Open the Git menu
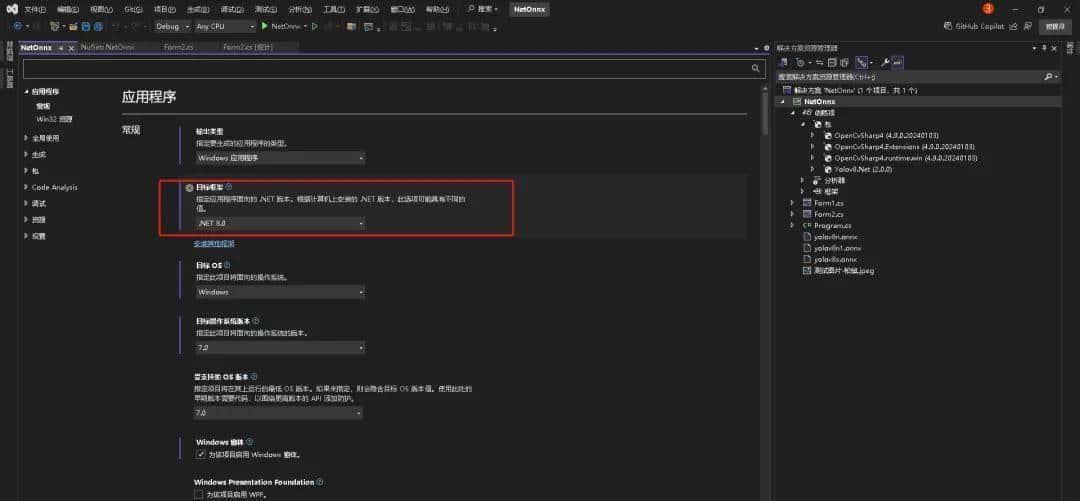The image size is (1080, 501). click(x=133, y=9)
